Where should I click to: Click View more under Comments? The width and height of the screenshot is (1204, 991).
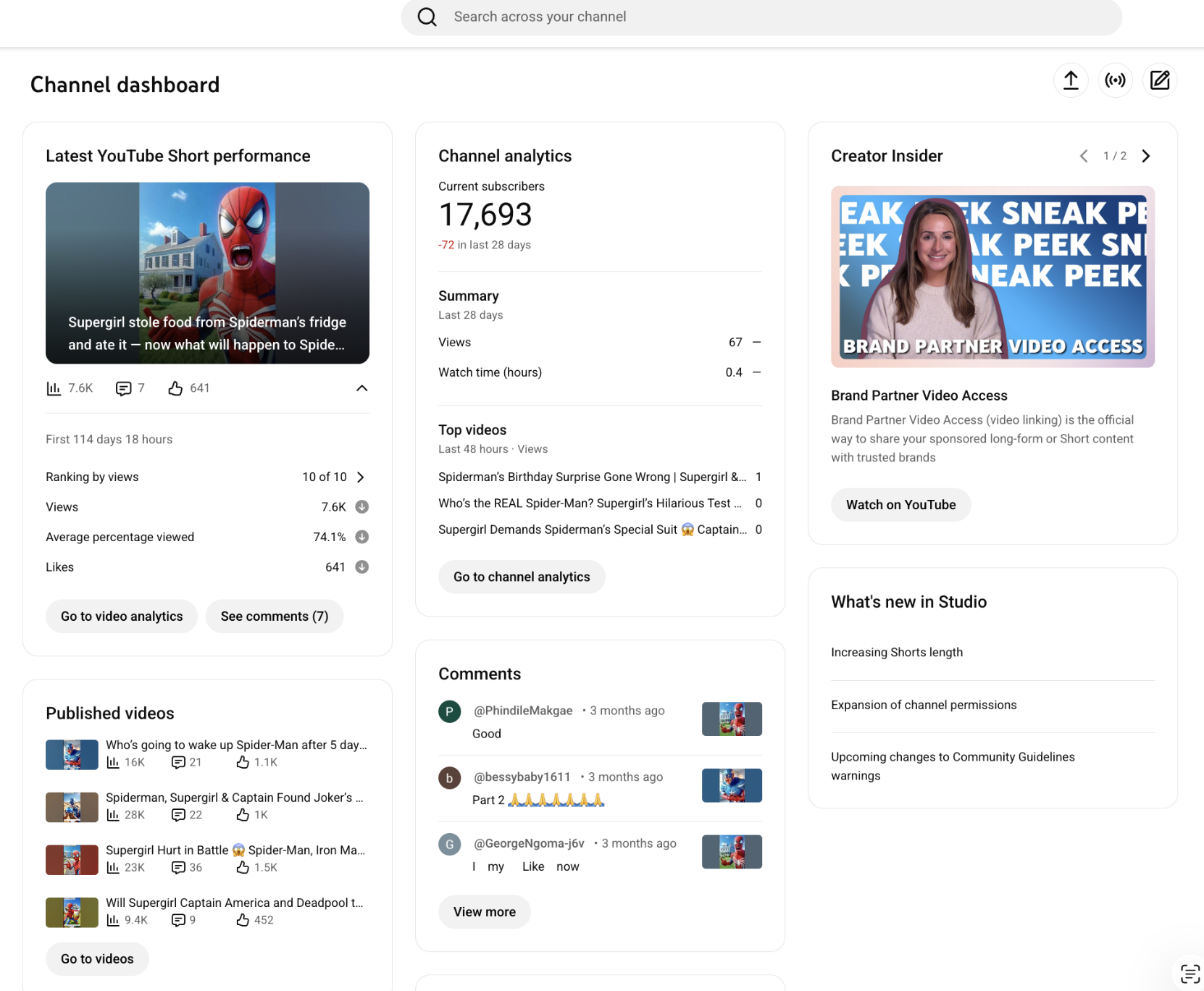[x=485, y=912]
